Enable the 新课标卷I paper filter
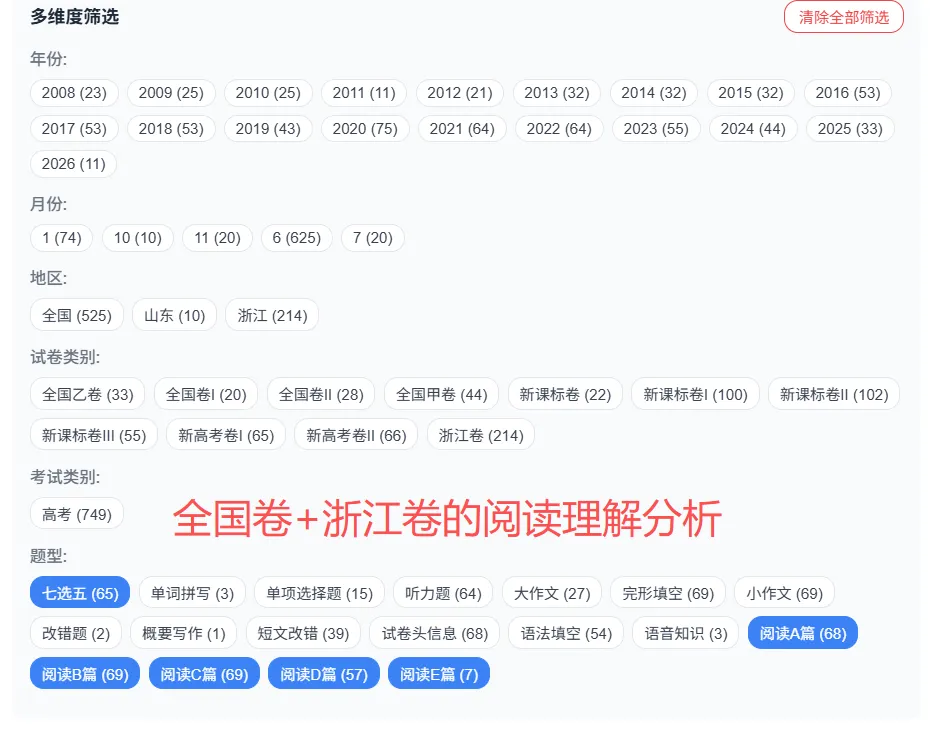930x729 pixels. pos(695,394)
